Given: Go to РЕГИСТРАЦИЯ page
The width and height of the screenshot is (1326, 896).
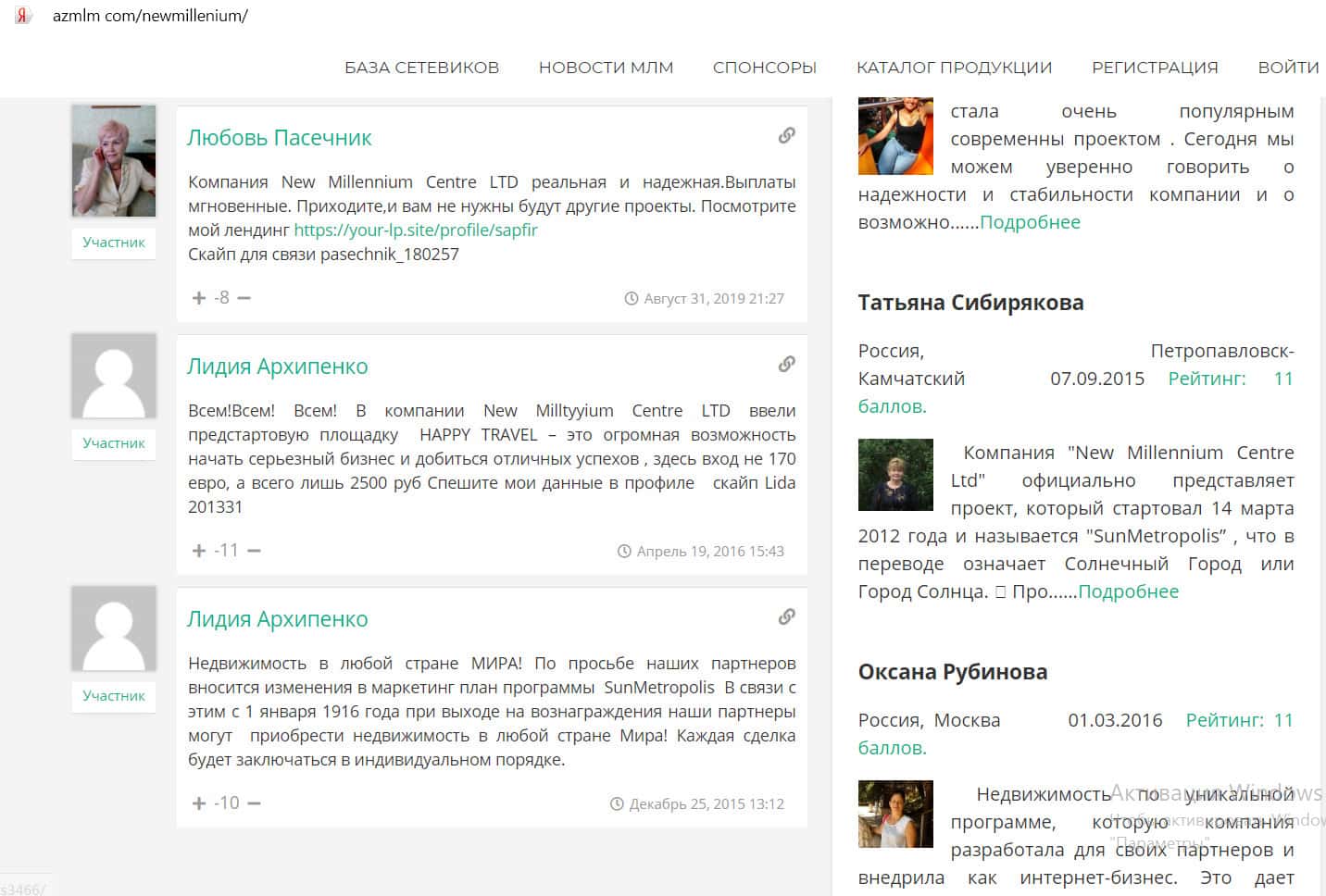Looking at the screenshot, I should 1155,68.
